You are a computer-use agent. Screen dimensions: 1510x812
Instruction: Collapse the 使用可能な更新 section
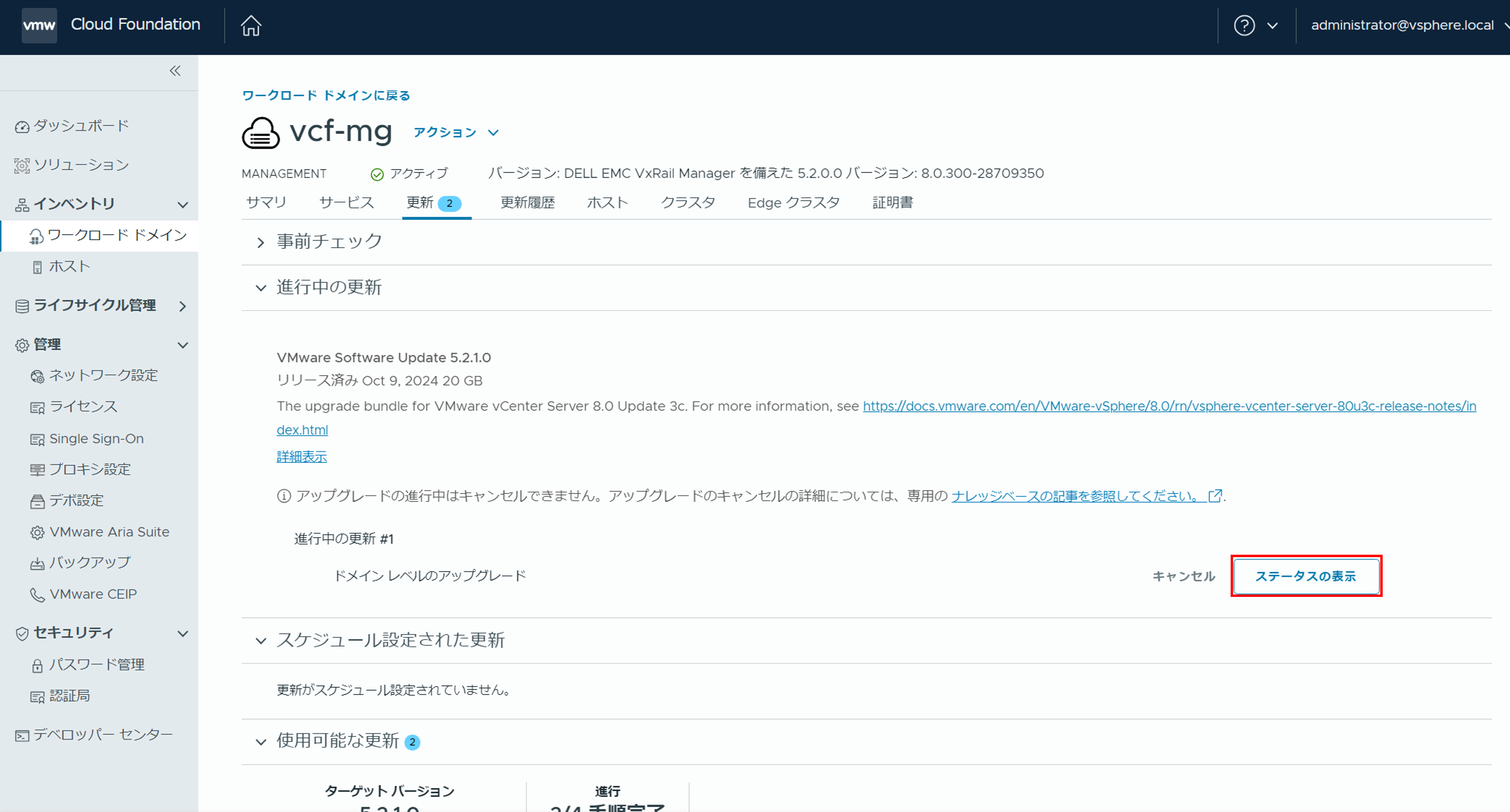(x=261, y=742)
